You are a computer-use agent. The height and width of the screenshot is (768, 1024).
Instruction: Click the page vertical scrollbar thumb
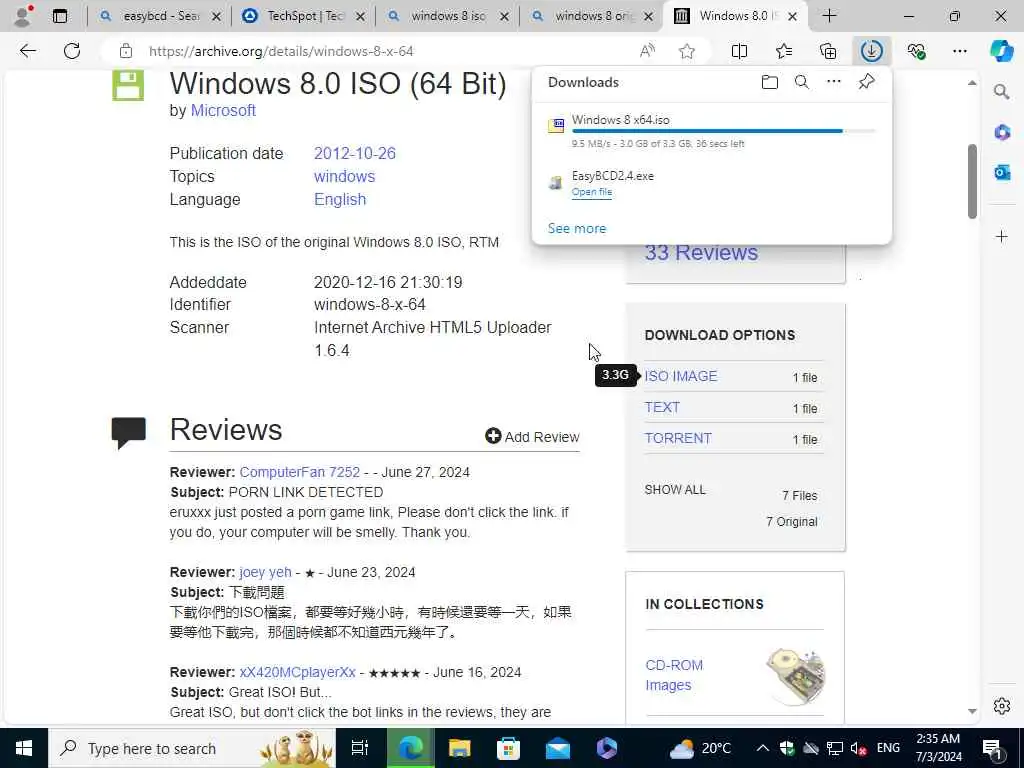(972, 182)
